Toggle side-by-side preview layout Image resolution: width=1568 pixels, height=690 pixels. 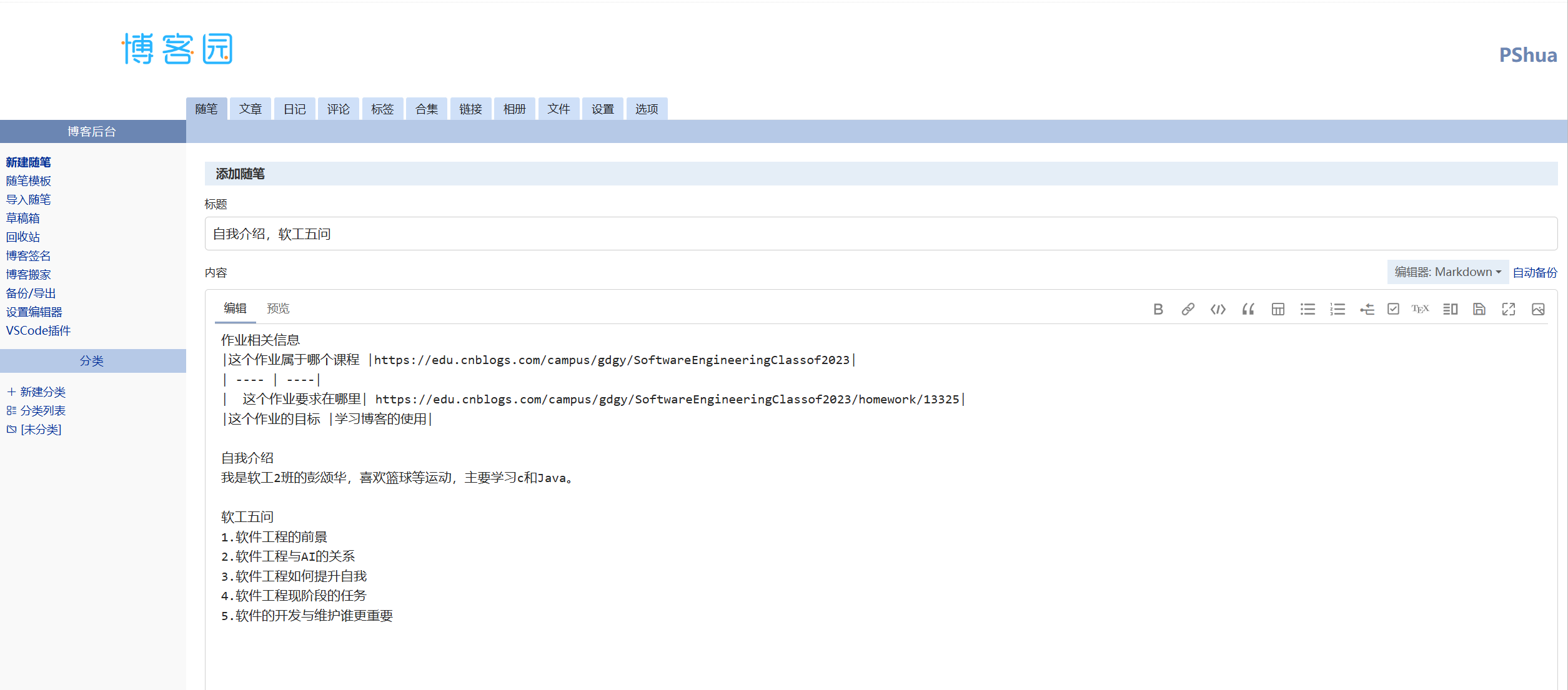(1450, 309)
